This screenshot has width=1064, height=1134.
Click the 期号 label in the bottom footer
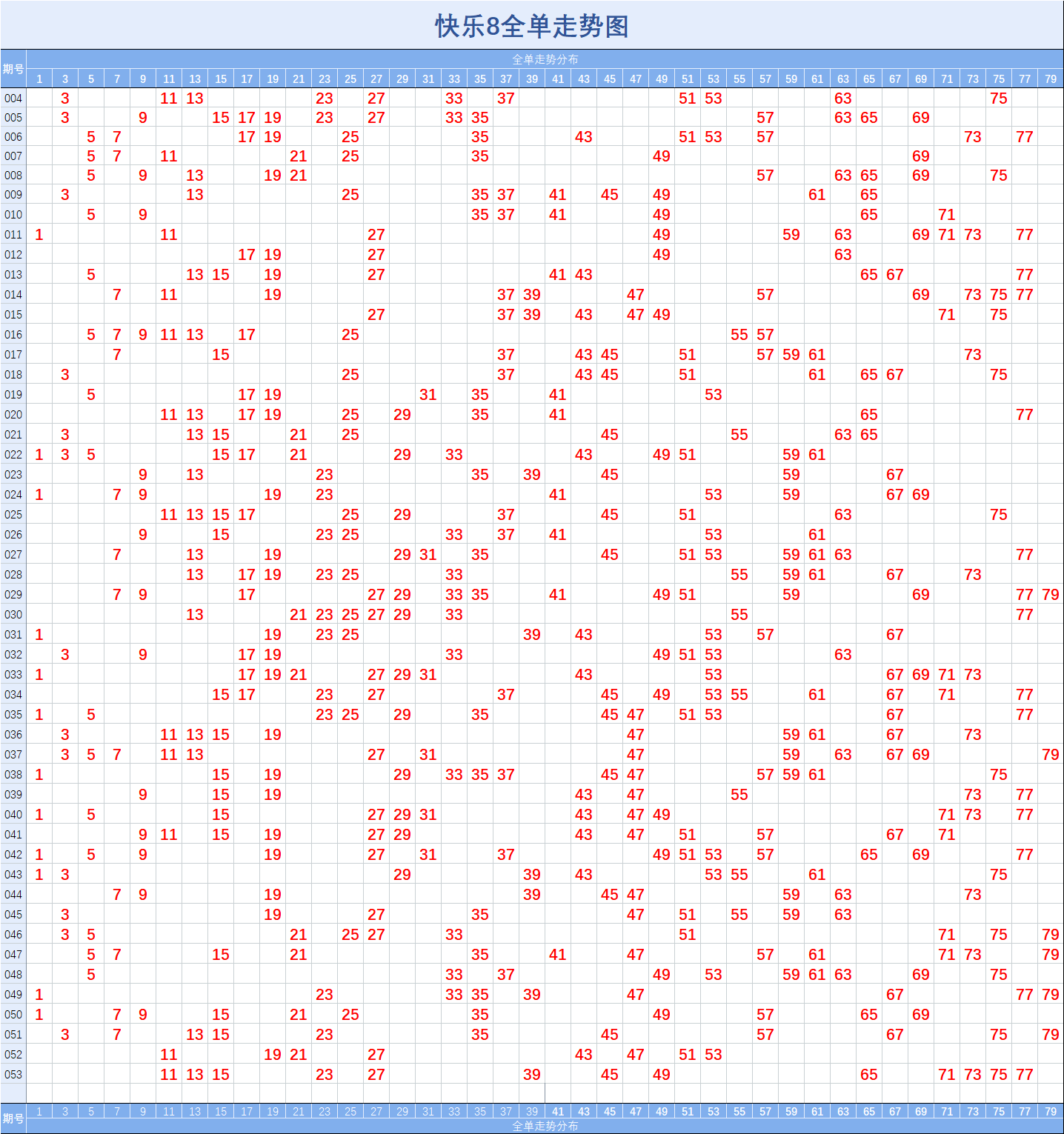pyautogui.click(x=13, y=1118)
